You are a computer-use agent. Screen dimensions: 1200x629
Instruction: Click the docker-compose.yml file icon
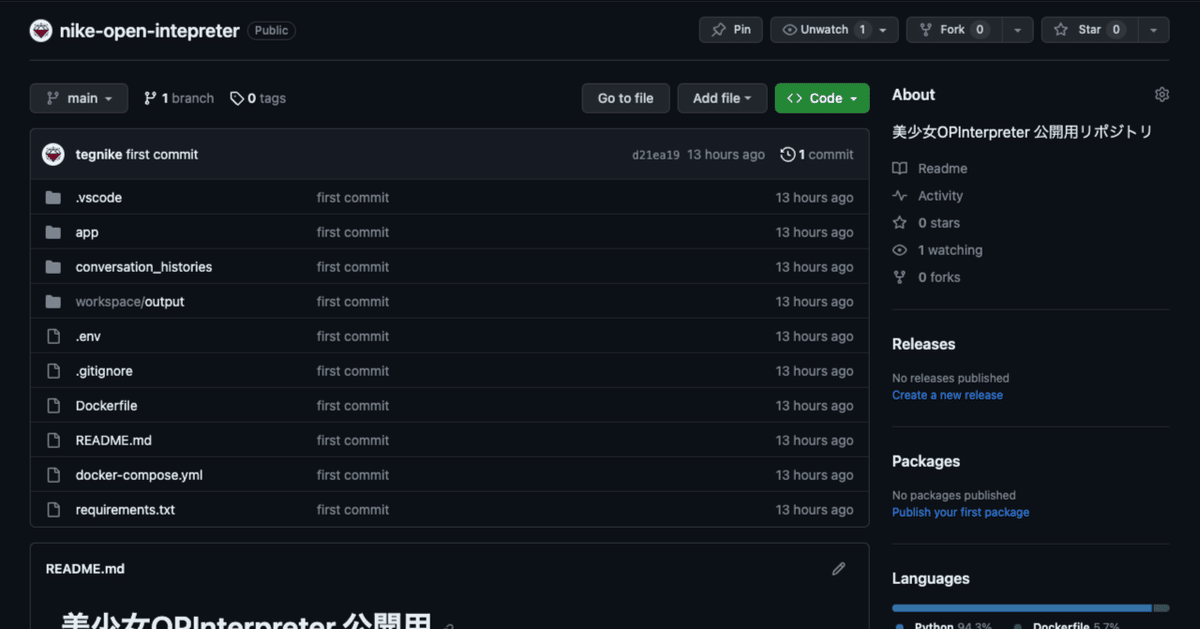pos(53,475)
